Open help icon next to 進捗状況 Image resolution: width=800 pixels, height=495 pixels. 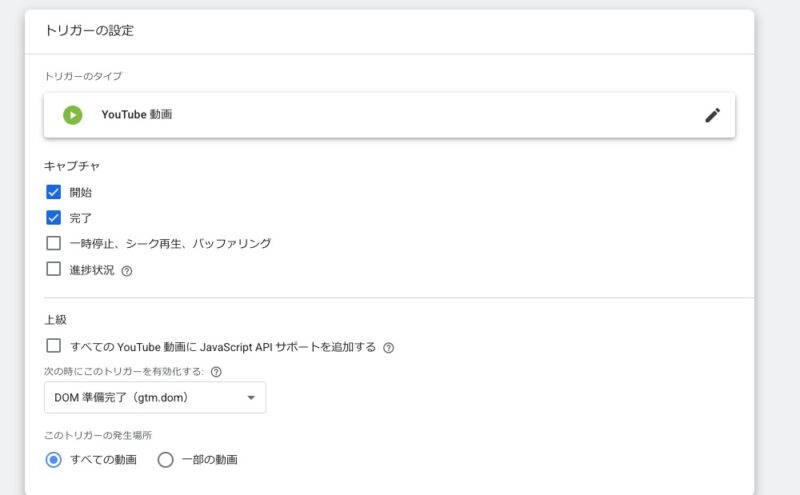pyautogui.click(x=127, y=271)
